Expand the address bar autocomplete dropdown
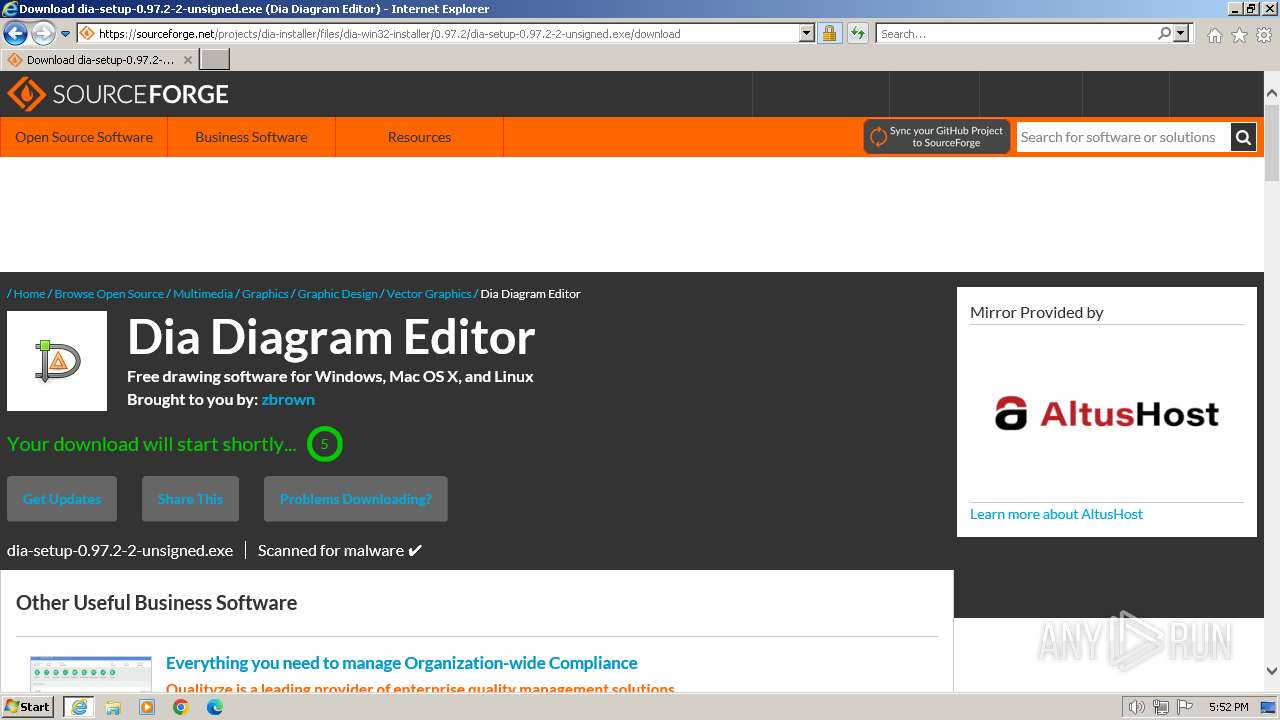Screen dimensions: 1280x720 tap(807, 33)
